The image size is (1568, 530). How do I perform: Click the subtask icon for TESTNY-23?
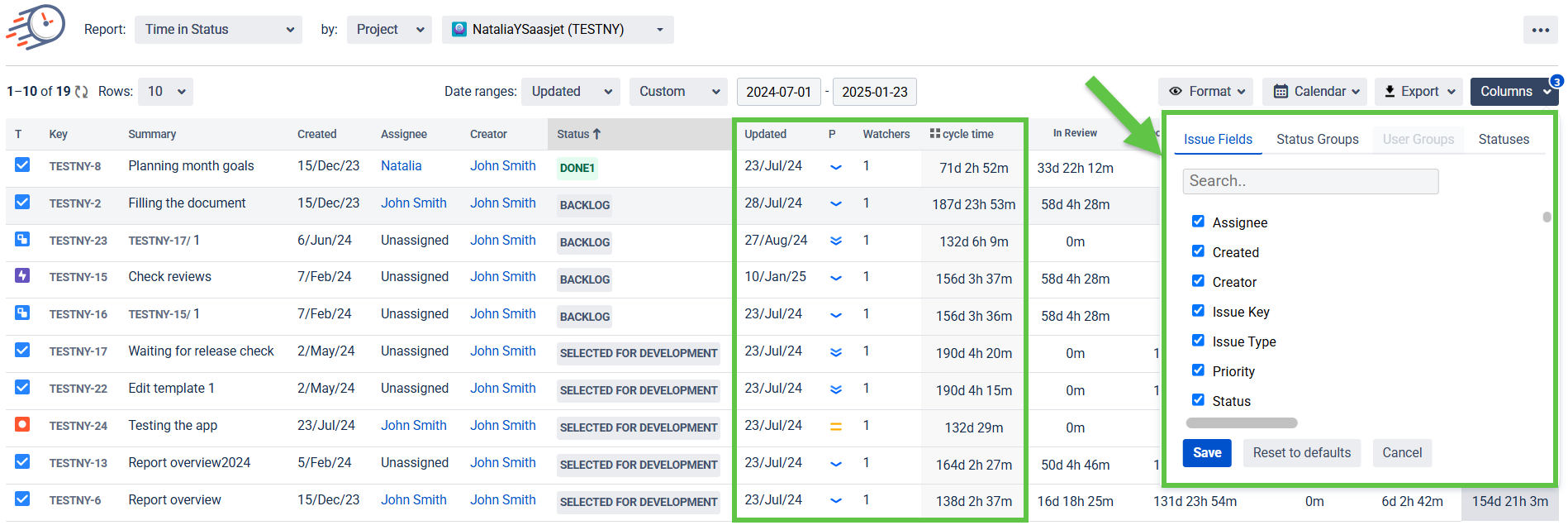pos(22,240)
